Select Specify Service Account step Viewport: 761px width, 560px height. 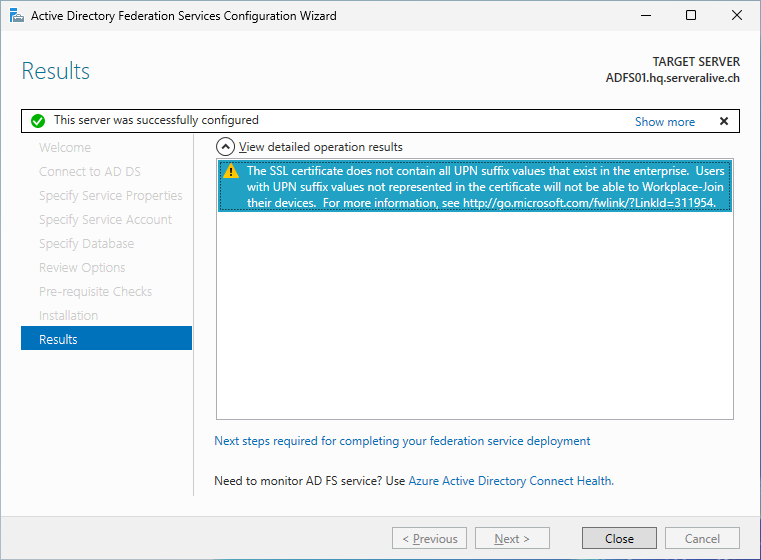[x=105, y=220]
